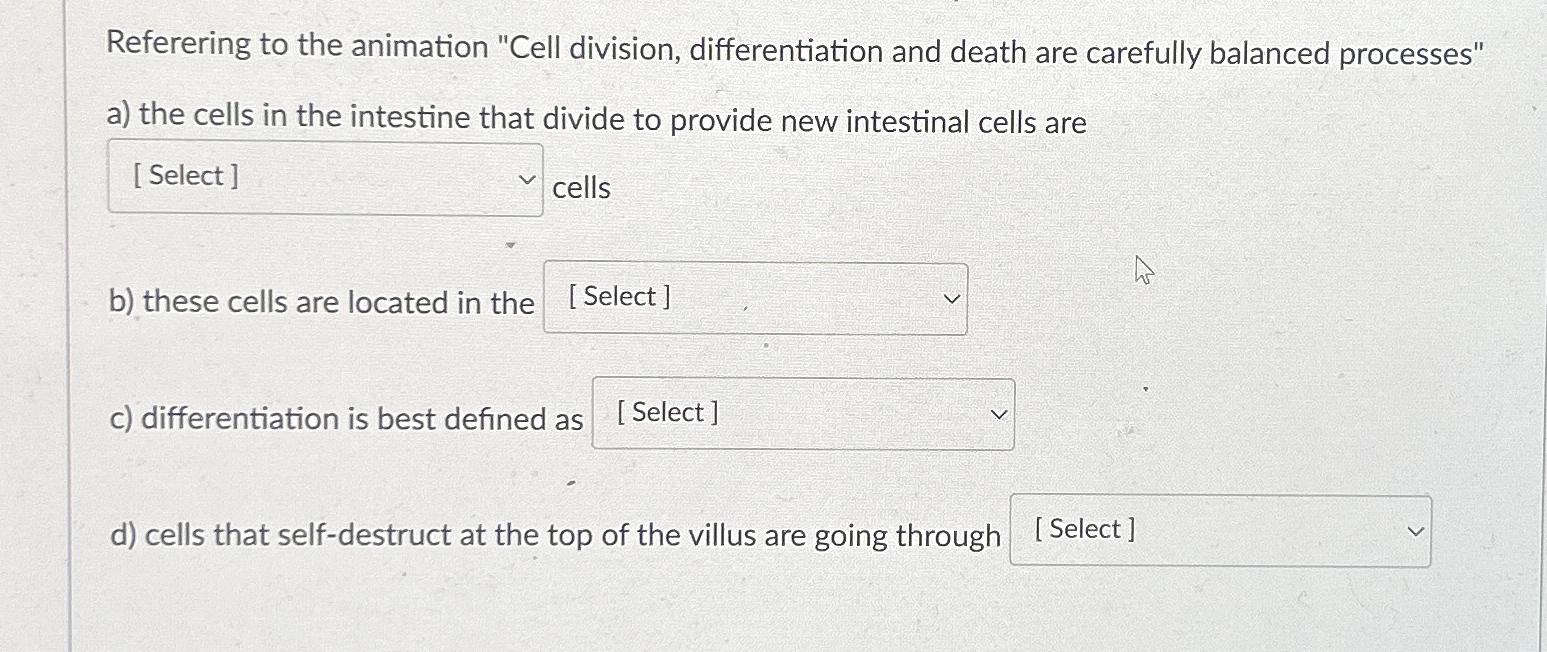
Task: Open the differentiation definition dropdown
Action: 800,413
